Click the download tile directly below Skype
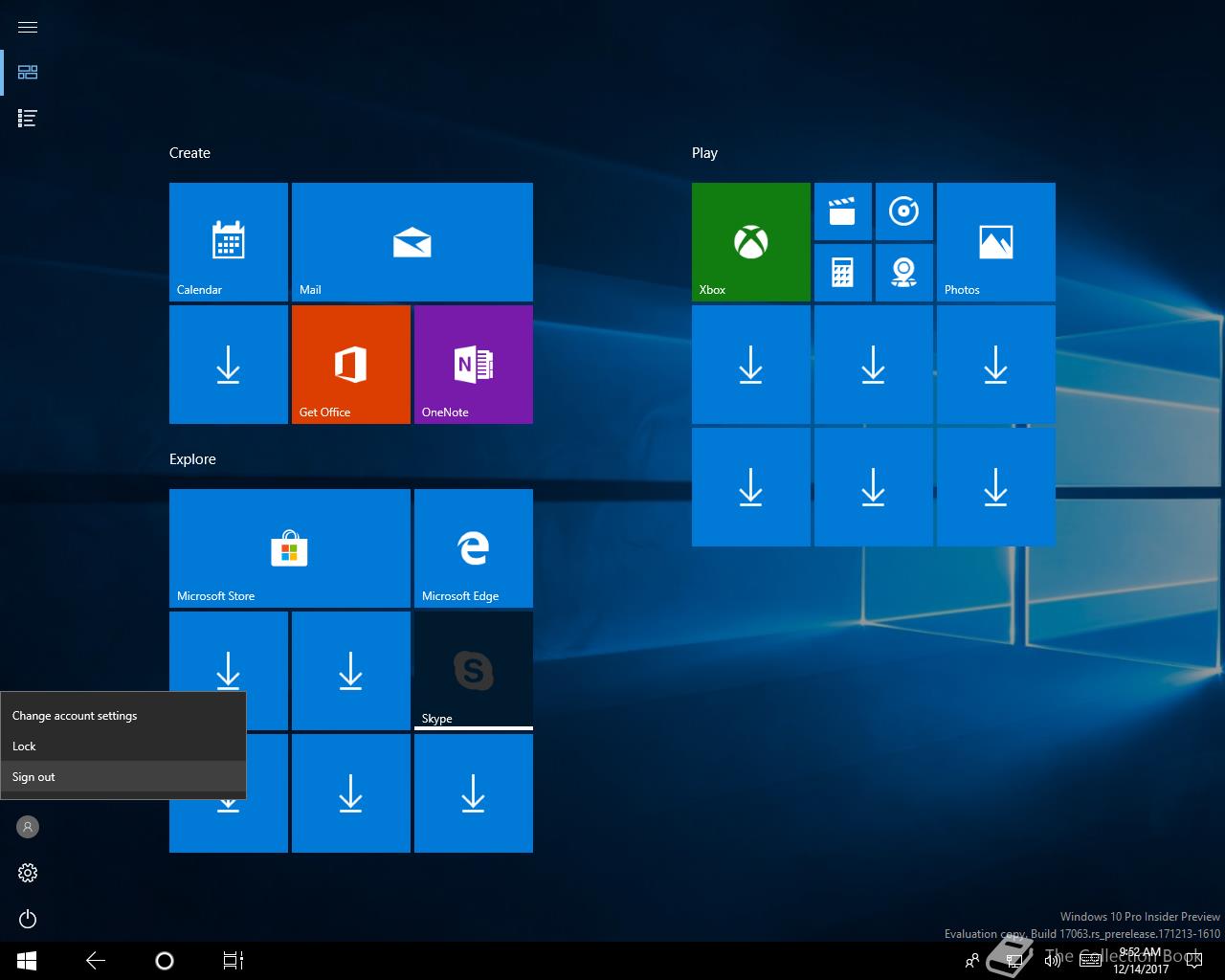 (474, 793)
